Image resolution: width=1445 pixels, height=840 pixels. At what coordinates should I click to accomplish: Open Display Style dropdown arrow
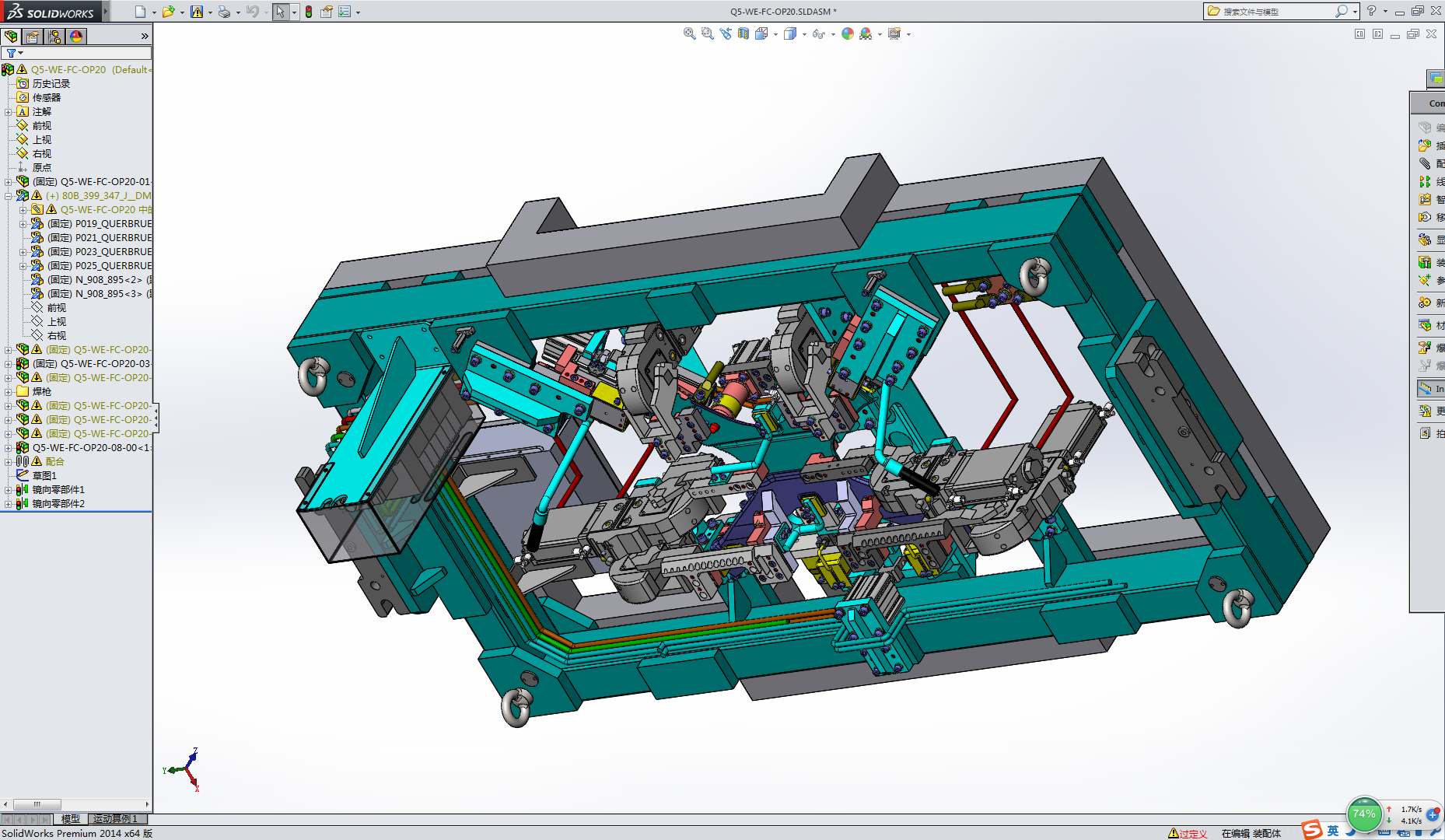(x=804, y=34)
